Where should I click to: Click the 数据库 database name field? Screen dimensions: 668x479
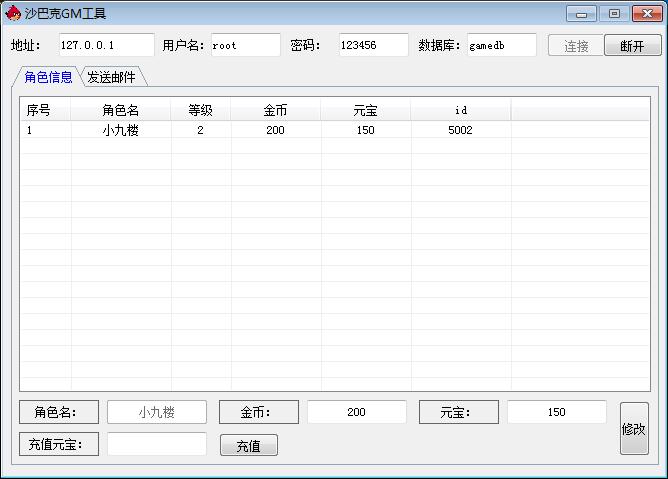(501, 45)
